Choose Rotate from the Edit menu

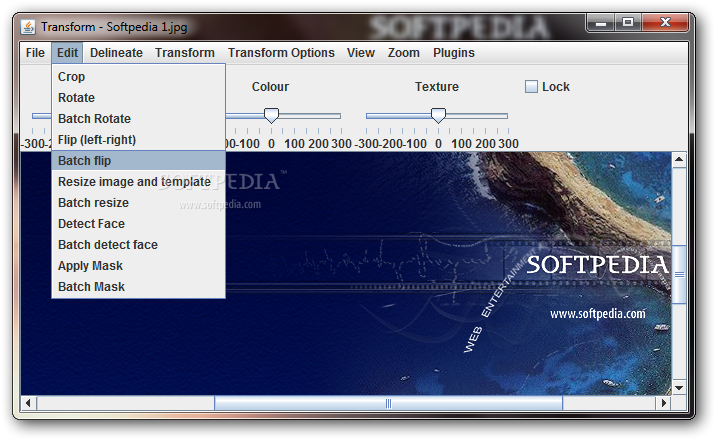139,98
